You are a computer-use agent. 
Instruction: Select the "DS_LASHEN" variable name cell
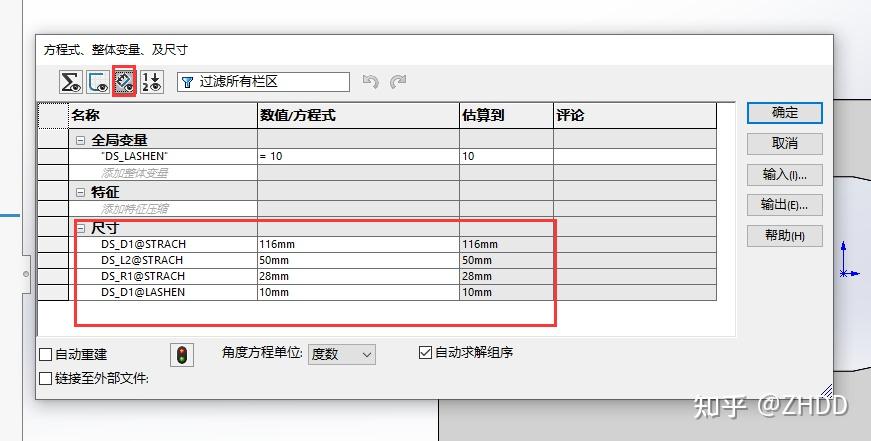(x=163, y=157)
